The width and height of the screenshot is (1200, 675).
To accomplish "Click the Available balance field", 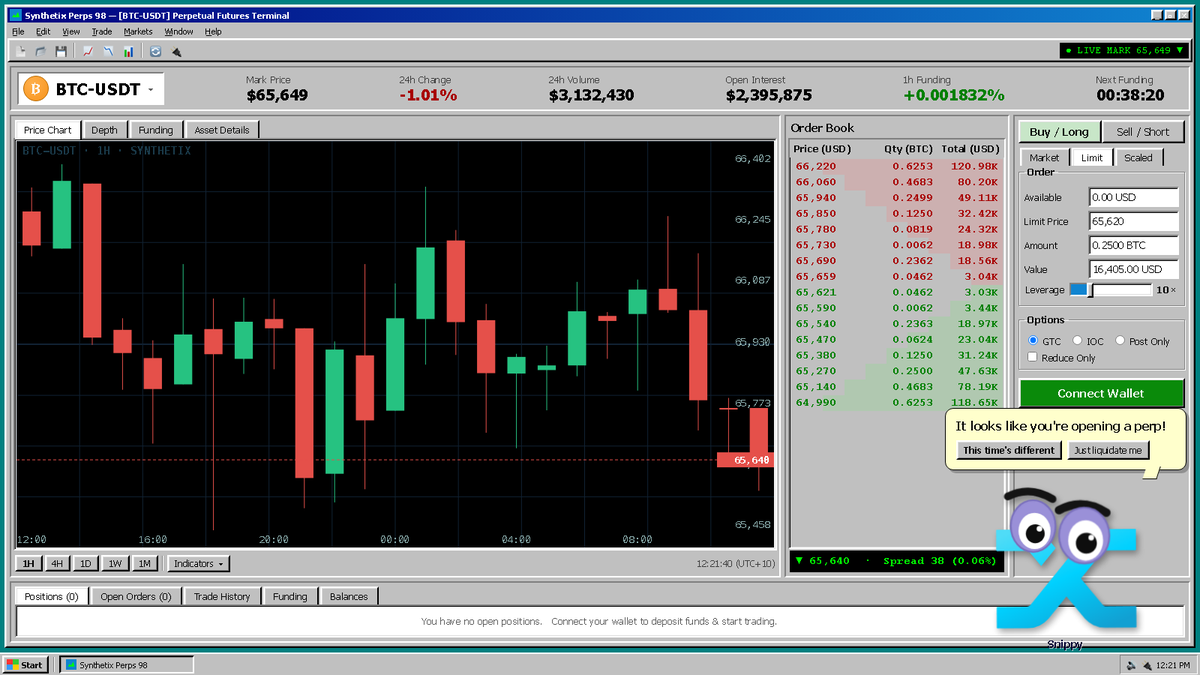I will 1134,197.
